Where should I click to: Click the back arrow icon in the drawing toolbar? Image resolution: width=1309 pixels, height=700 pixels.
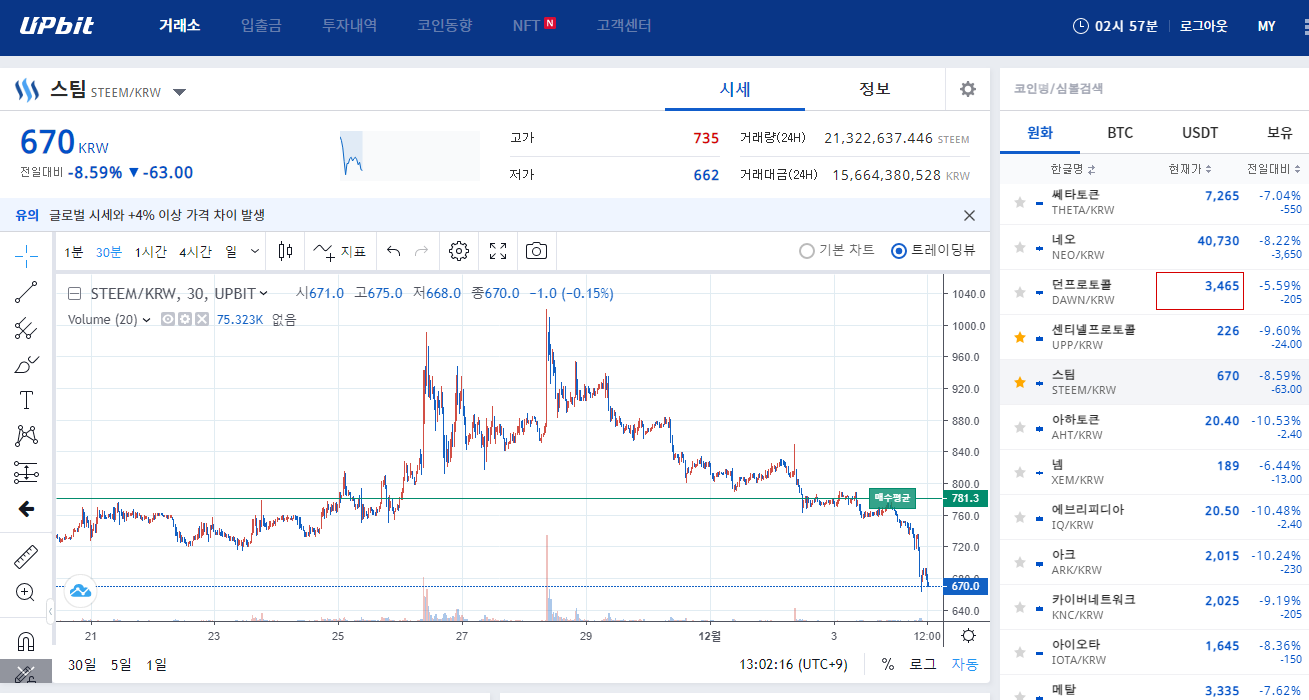pos(26,509)
